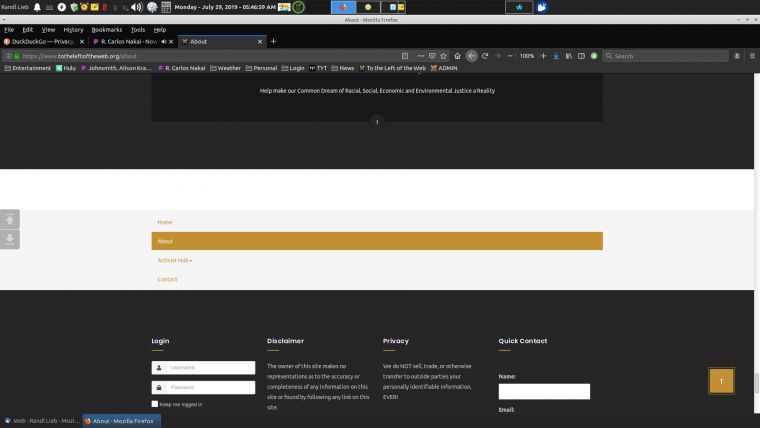
Task: Open the Bookmarks menu
Action: tap(106, 30)
